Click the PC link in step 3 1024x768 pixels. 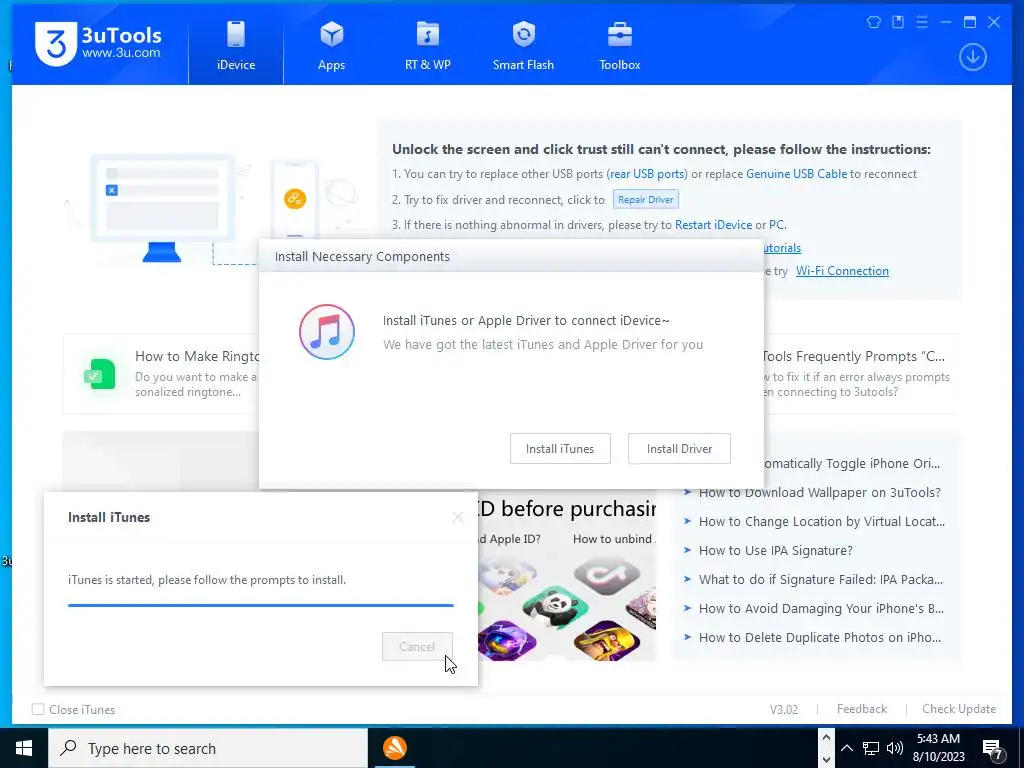coord(776,225)
